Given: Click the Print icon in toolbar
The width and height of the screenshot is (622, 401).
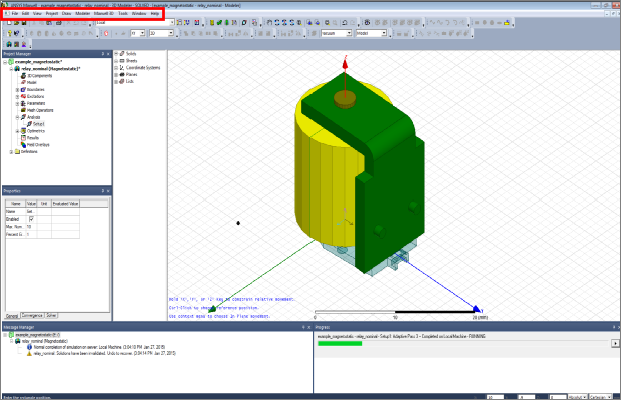Looking at the screenshot, I should coord(59,23).
